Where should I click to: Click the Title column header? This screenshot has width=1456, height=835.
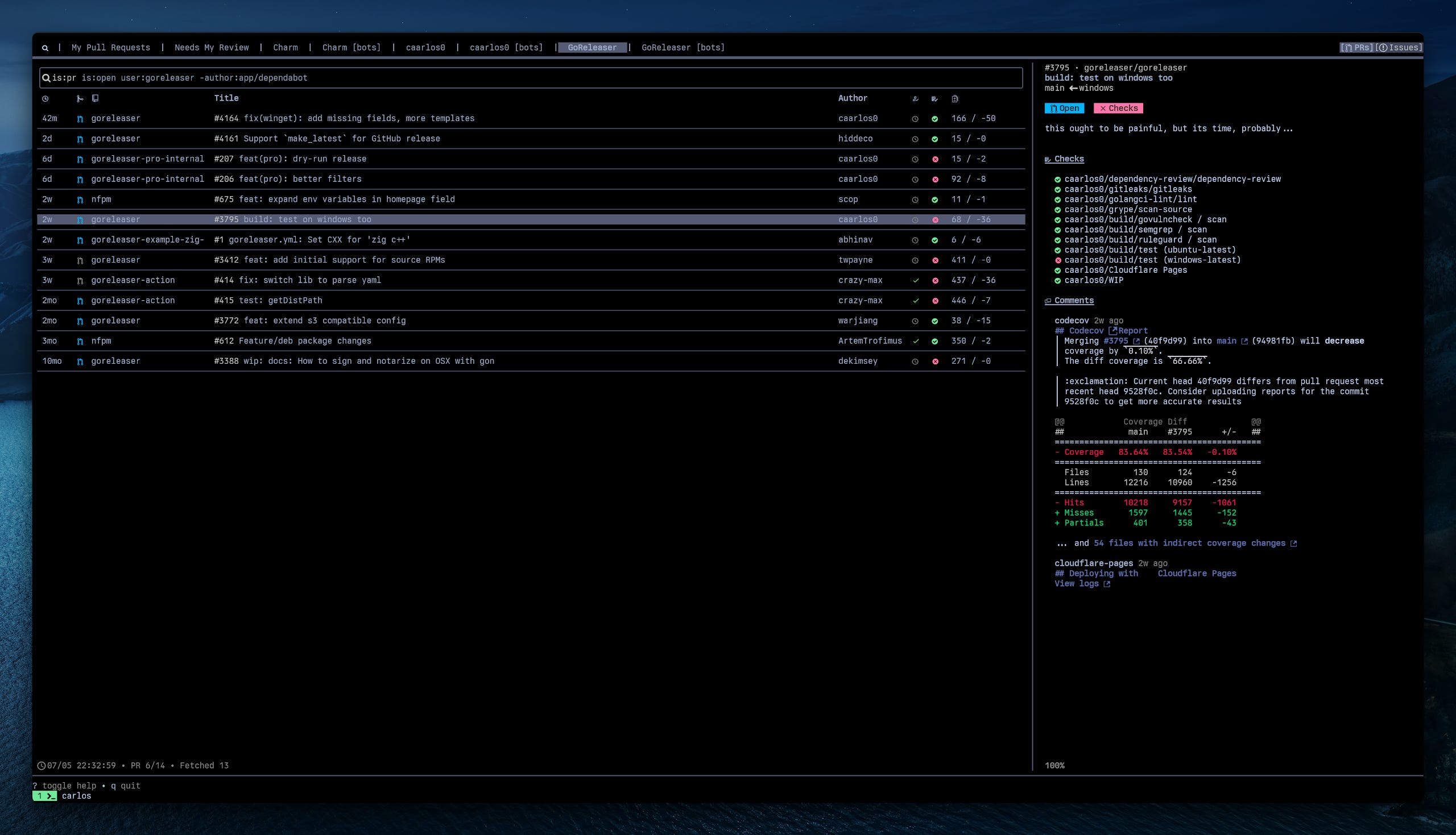[x=226, y=98]
